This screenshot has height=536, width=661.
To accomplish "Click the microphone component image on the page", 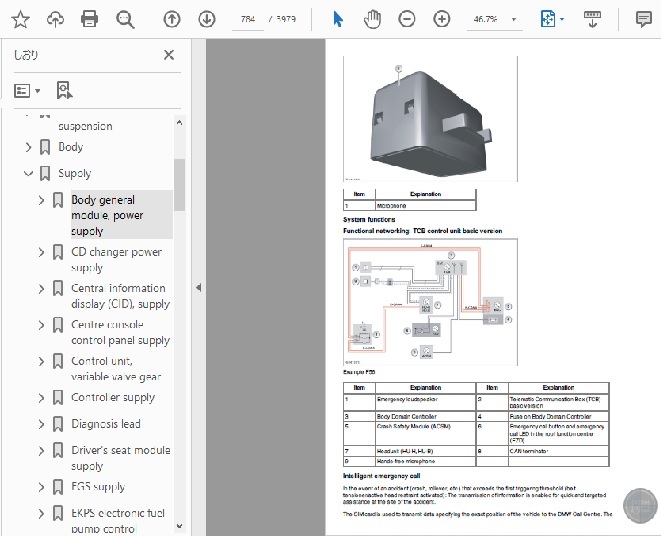I will [x=430, y=120].
